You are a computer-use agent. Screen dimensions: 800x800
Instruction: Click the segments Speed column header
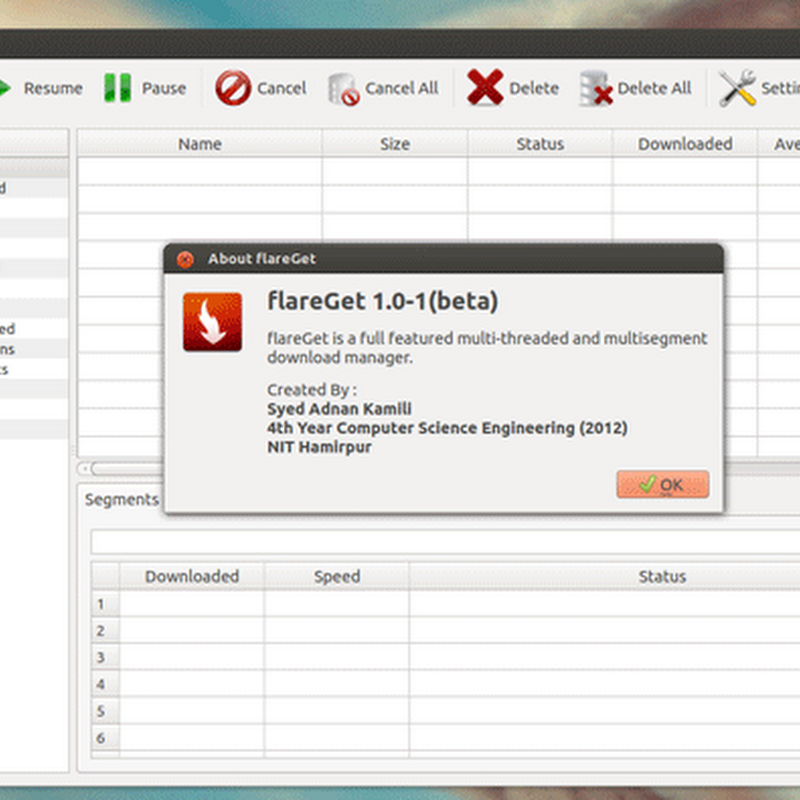click(337, 577)
